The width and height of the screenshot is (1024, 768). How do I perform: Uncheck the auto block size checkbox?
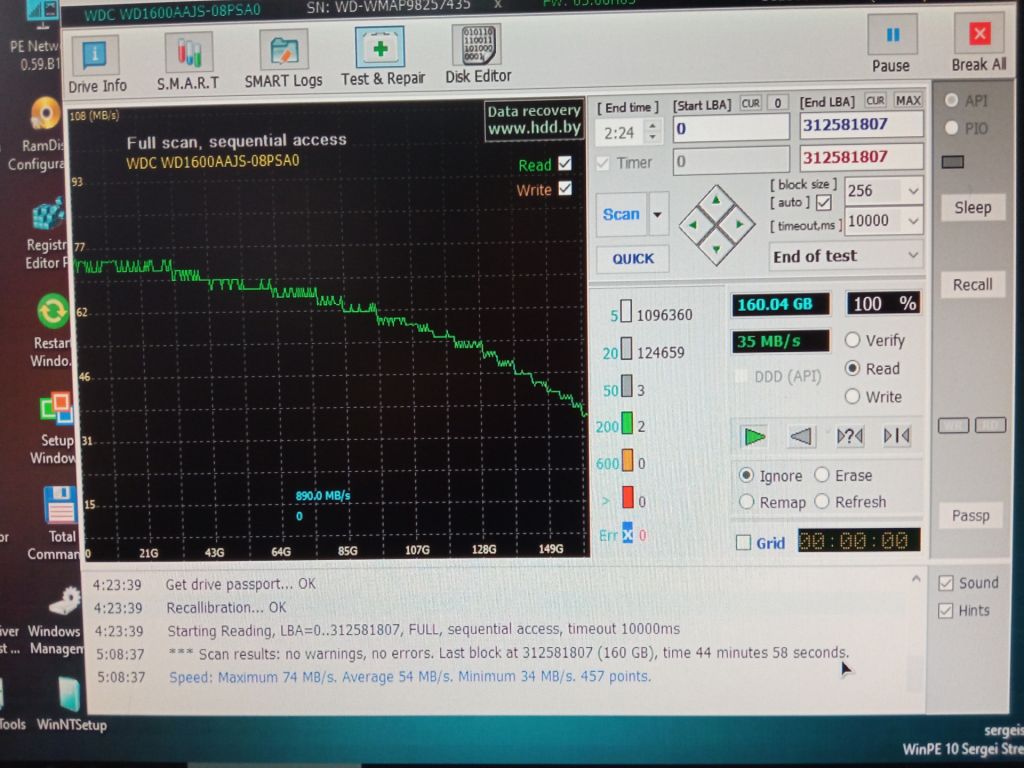pos(824,203)
